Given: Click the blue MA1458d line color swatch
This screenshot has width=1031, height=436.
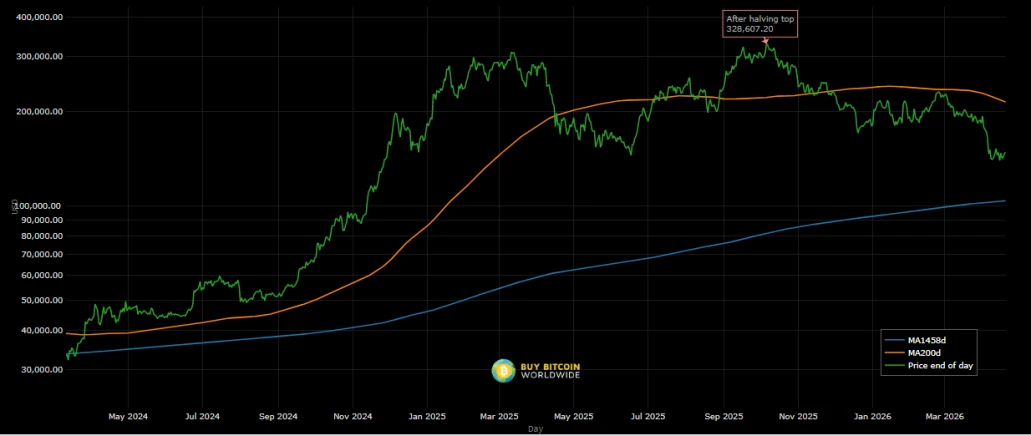Looking at the screenshot, I should click(x=895, y=340).
